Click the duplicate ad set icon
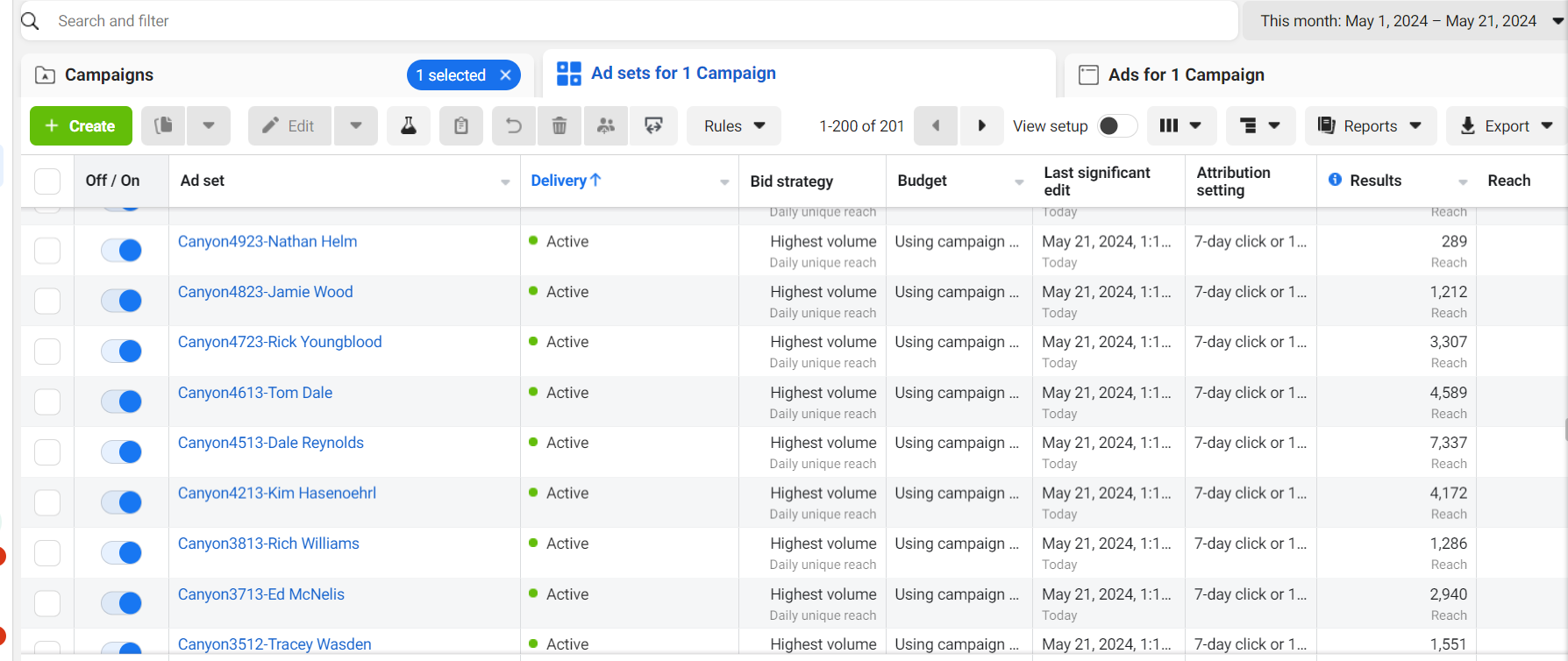The height and width of the screenshot is (661, 1568). (x=163, y=126)
